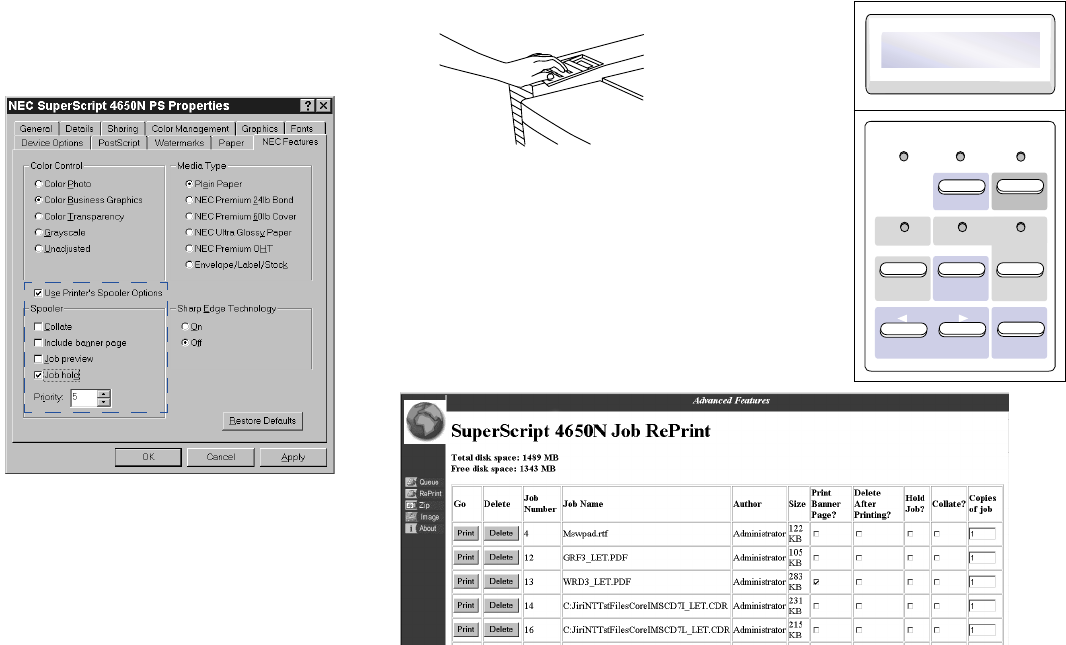Click job name Mswpad.rtf
This screenshot has height=645, width=1066.
tap(585, 534)
